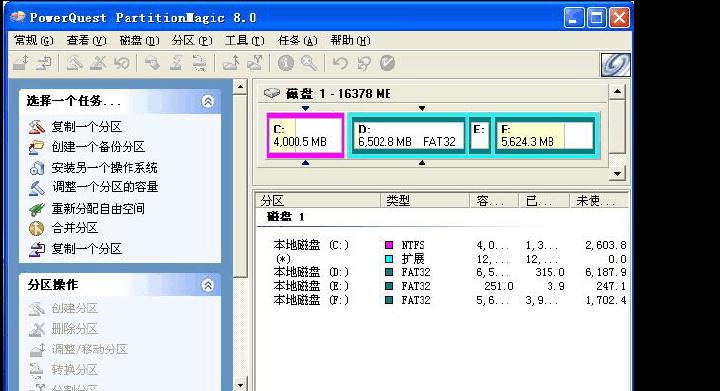Open the 分区(P) menu
Screen dimensions: 720x391
[x=192, y=40]
